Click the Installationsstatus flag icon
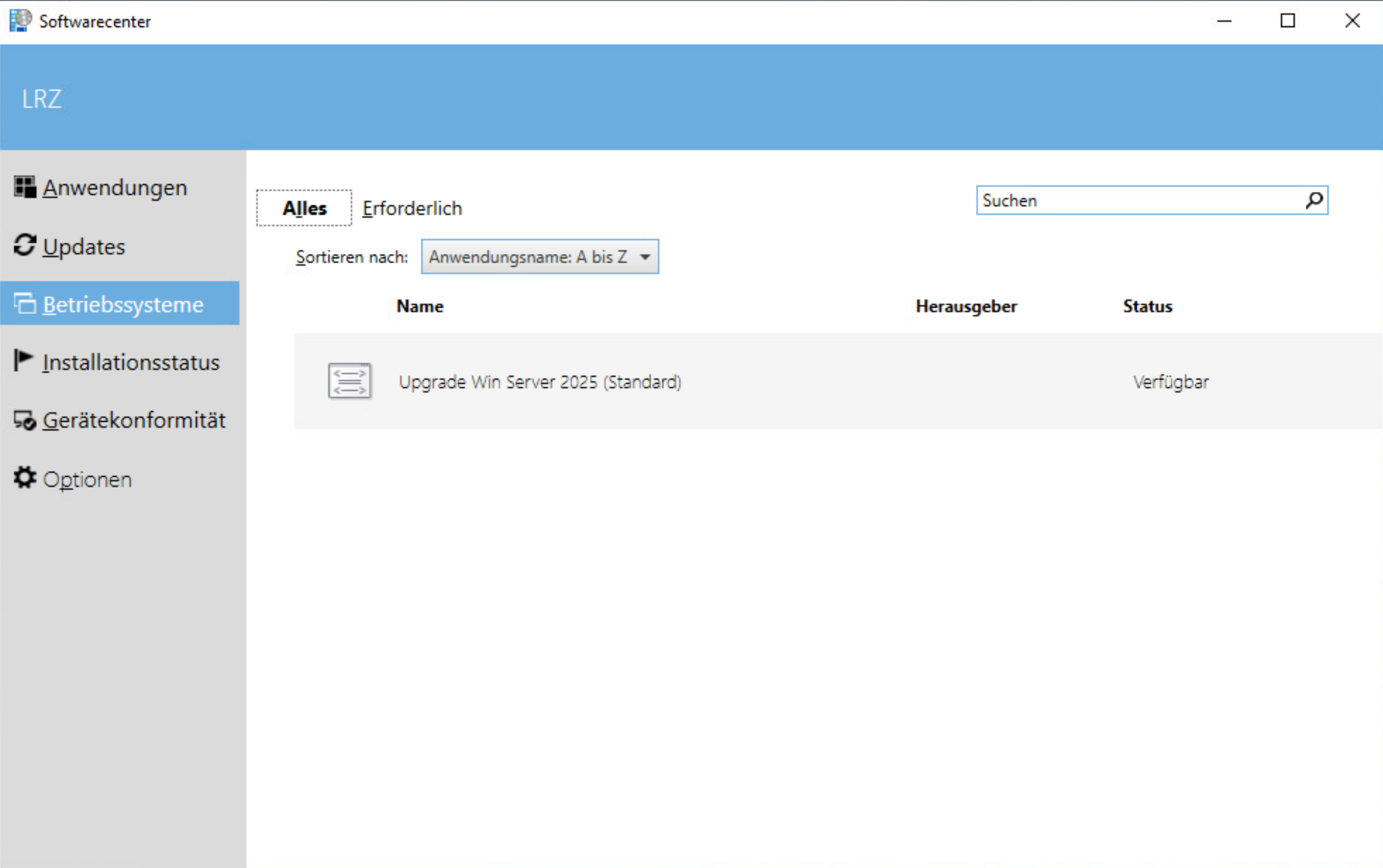 [x=24, y=360]
